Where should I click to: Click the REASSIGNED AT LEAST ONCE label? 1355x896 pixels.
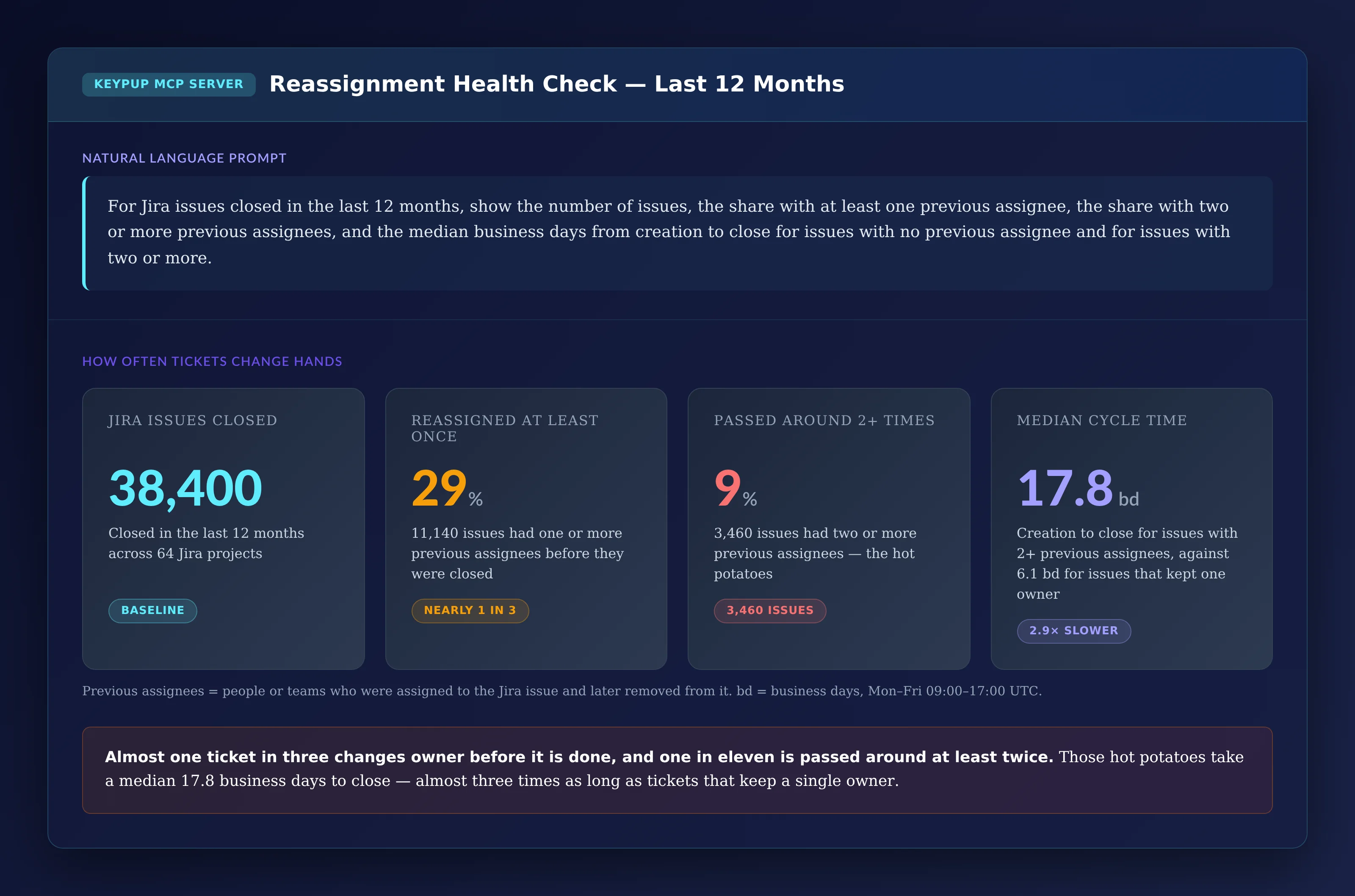coord(504,429)
